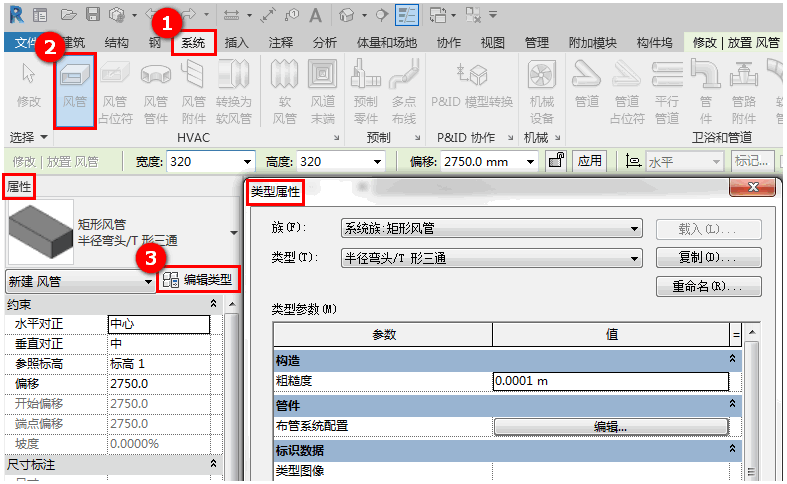
Task: Open the 类型 type dropdown in dialog
Action: [x=635, y=259]
